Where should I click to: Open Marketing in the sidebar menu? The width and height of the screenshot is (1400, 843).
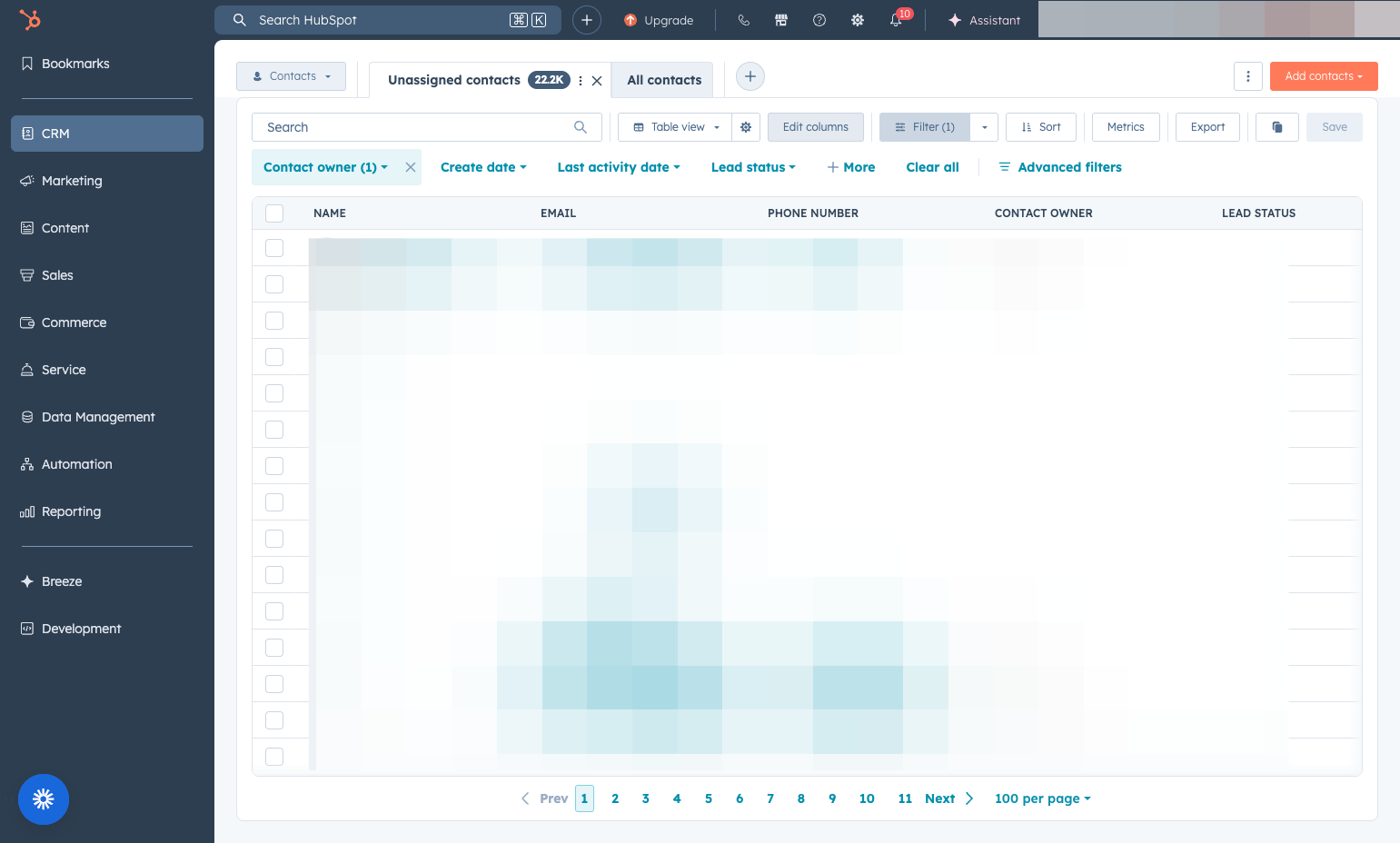107,181
